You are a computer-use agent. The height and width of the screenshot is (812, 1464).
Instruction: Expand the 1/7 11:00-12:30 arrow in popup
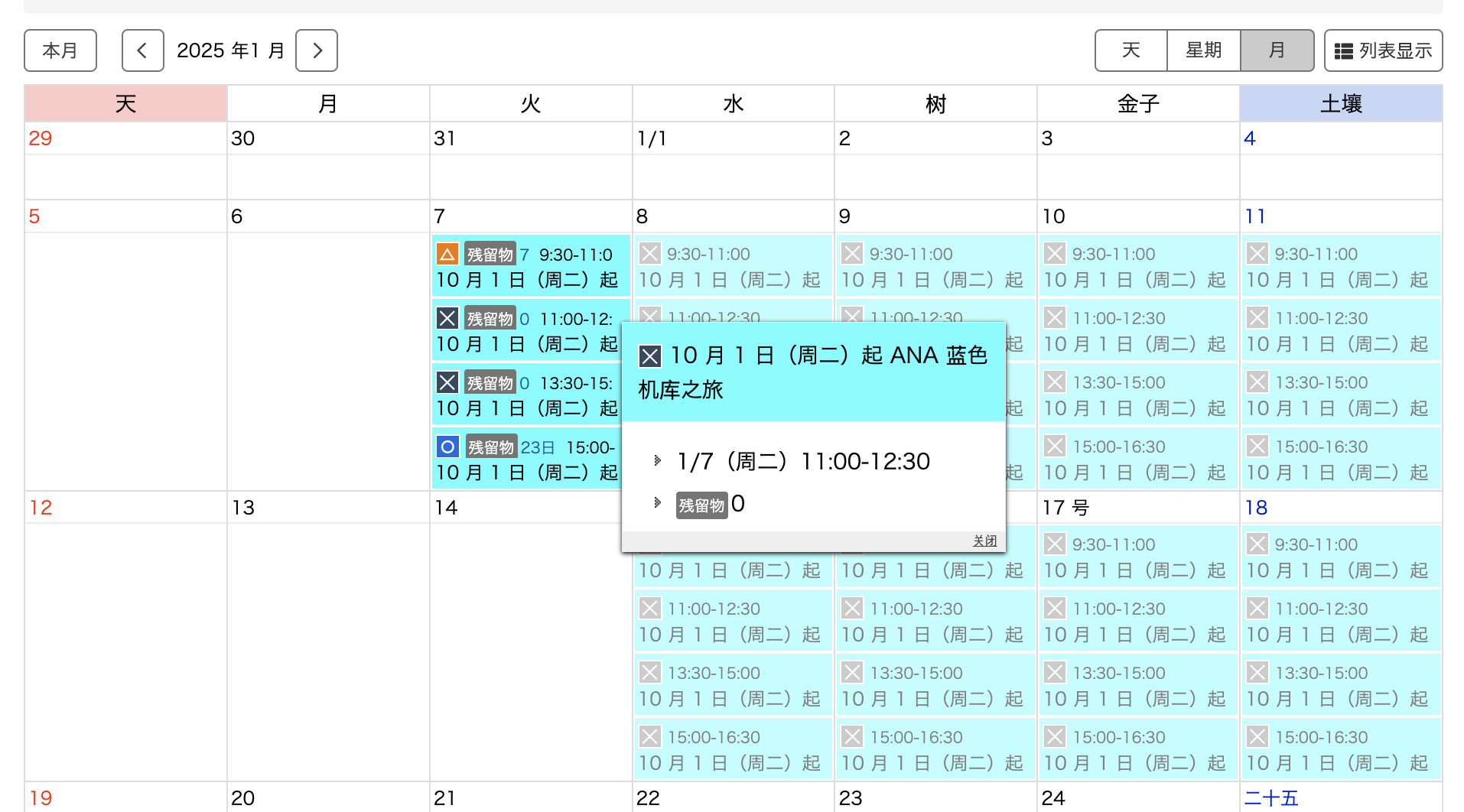tap(657, 460)
